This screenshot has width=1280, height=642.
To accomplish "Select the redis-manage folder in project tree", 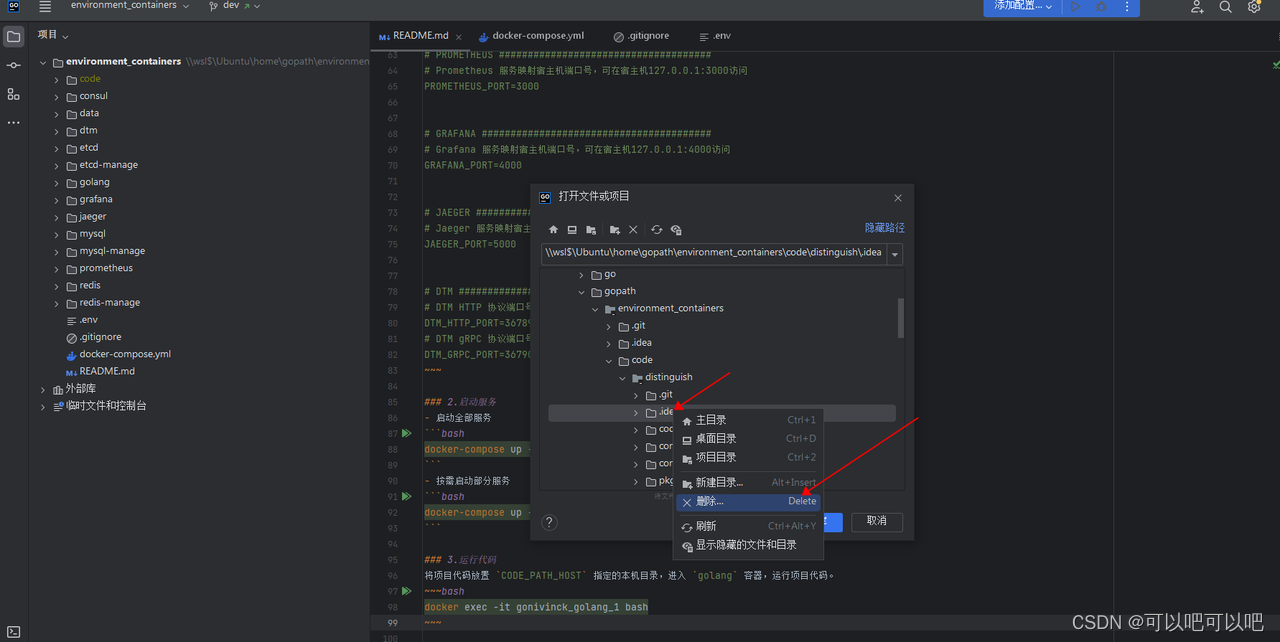I will coord(110,302).
